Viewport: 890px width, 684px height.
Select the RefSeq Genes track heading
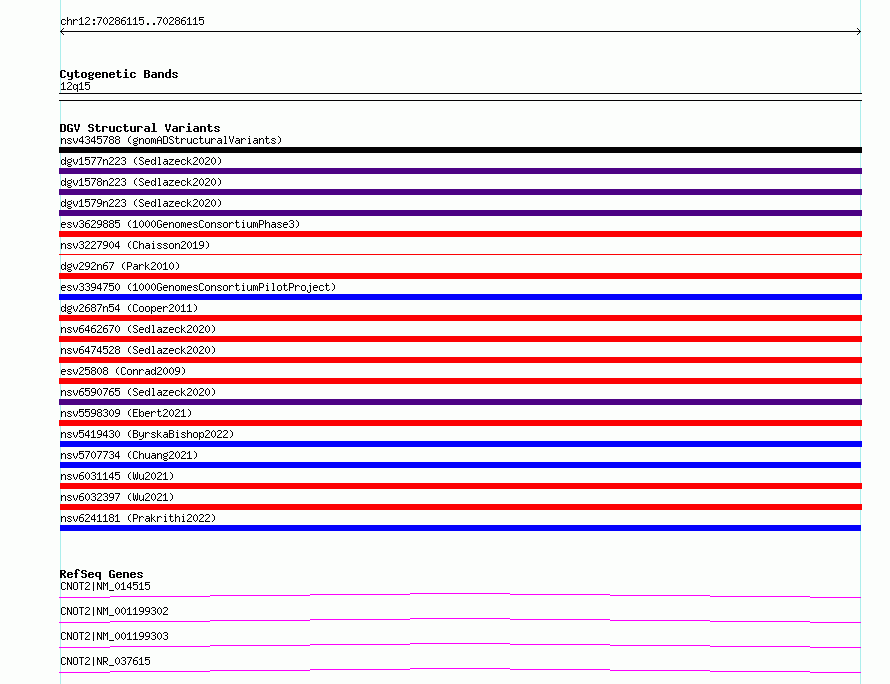pyautogui.click(x=101, y=574)
